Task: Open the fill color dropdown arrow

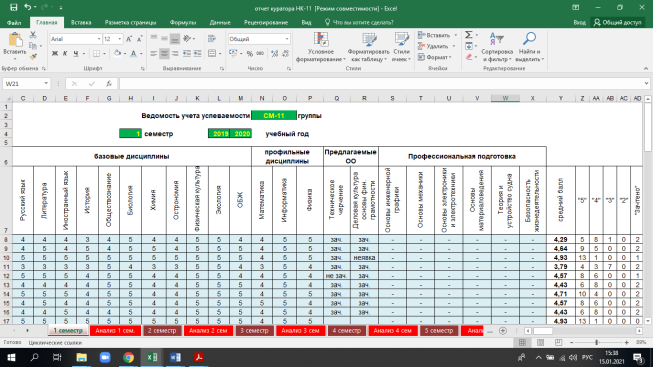Action: click(125, 53)
